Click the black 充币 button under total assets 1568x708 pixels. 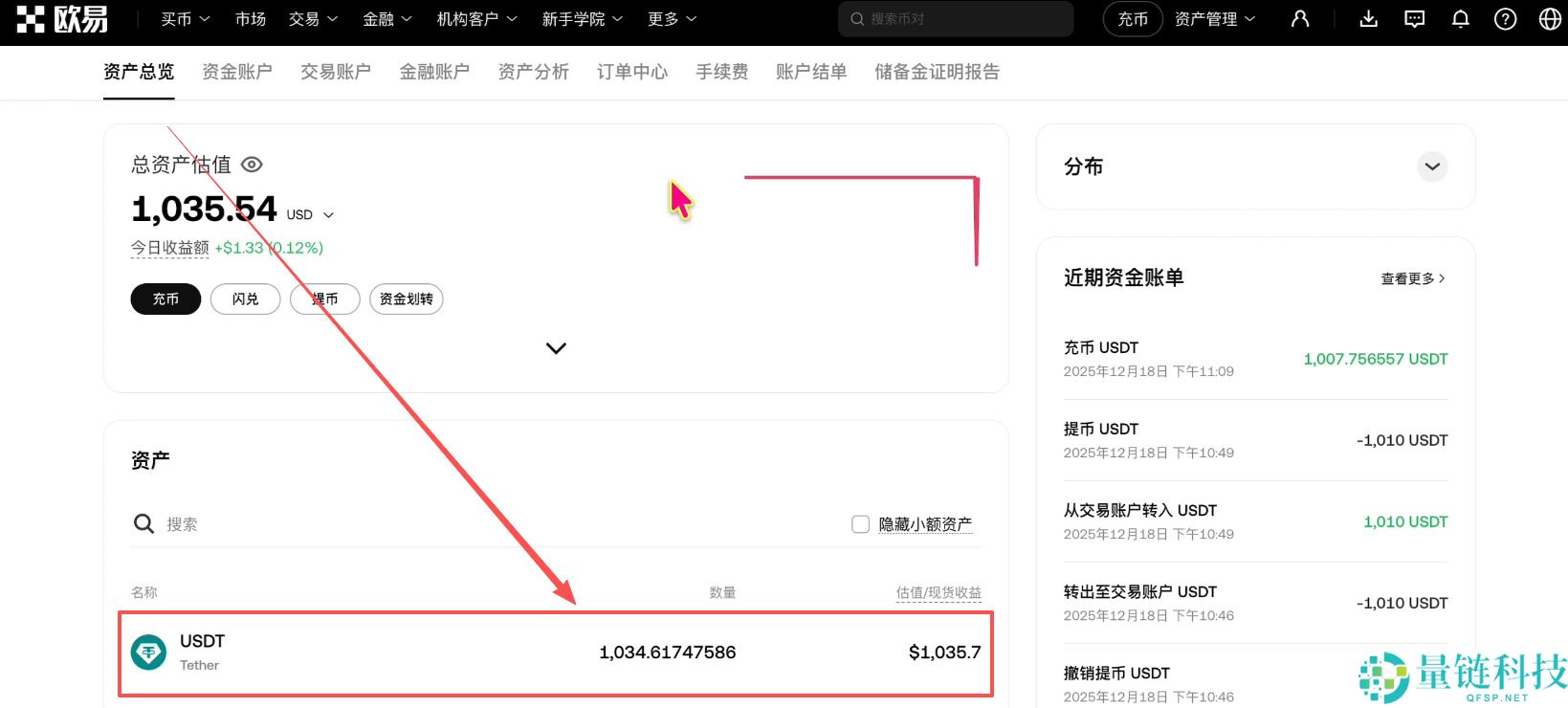point(166,299)
